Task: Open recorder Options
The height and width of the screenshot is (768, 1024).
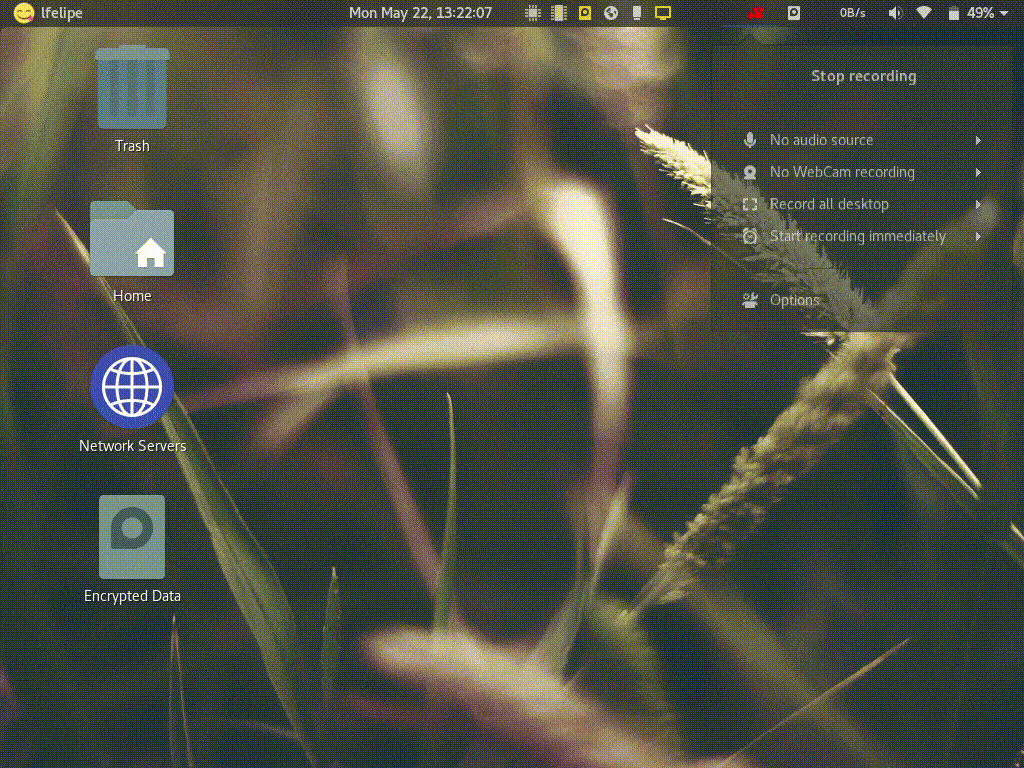Action: tap(862, 300)
